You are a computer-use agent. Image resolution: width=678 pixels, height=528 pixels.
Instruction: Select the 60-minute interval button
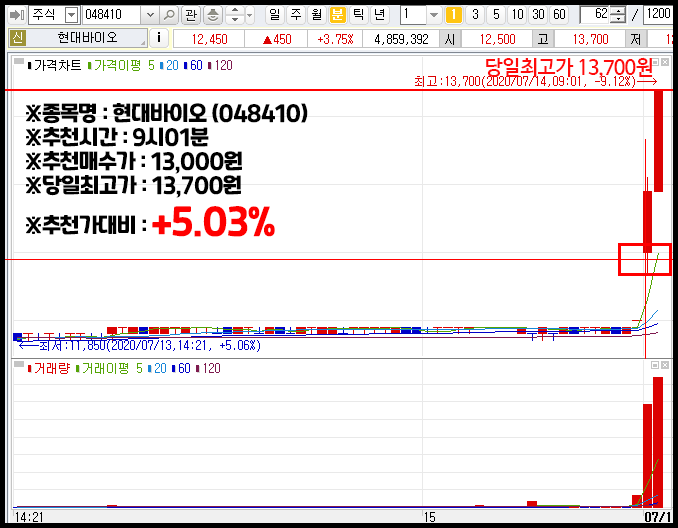coord(560,15)
